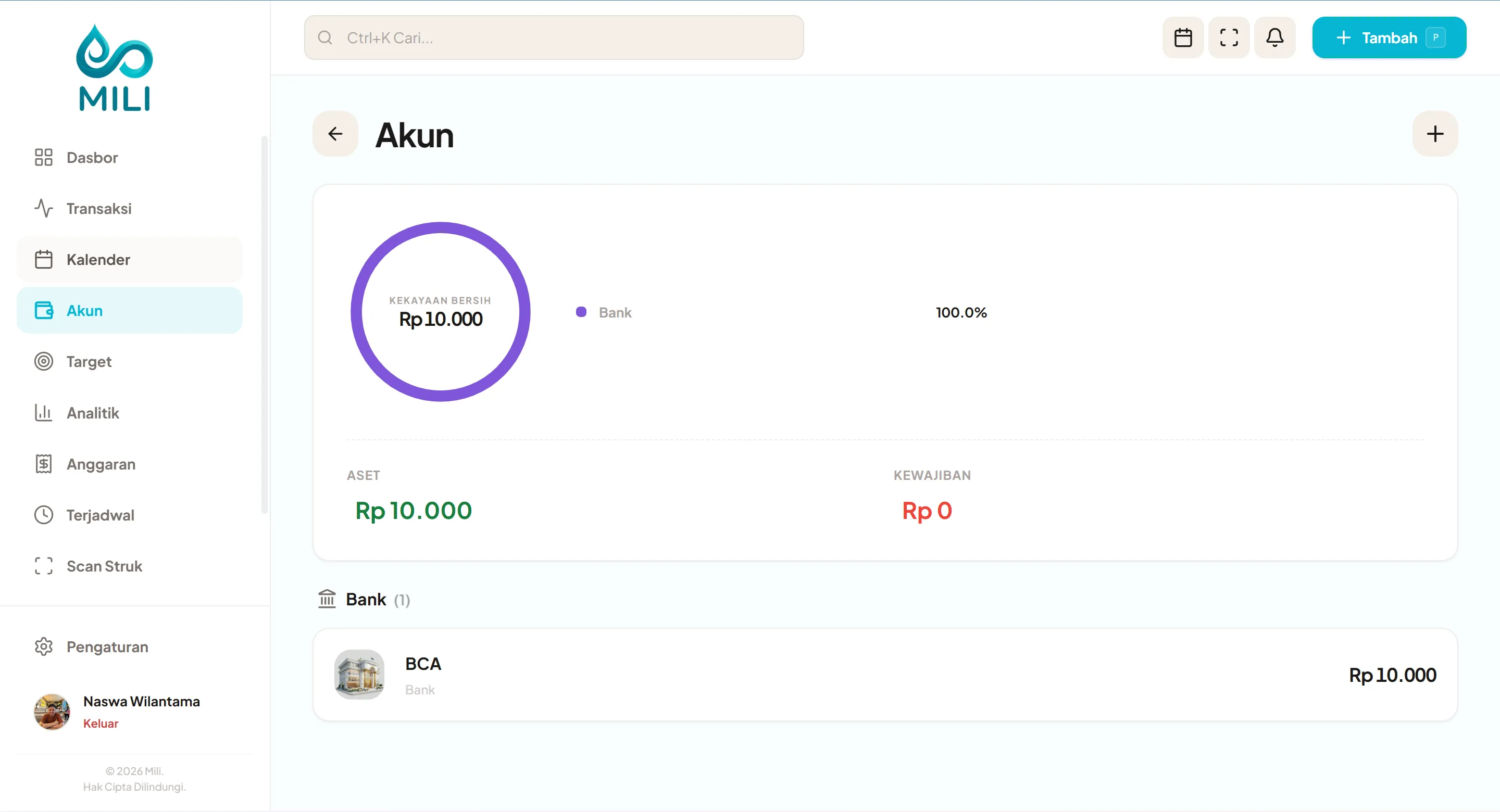This screenshot has width=1500, height=812.
Task: Click the Tambah button
Action: (1389, 38)
